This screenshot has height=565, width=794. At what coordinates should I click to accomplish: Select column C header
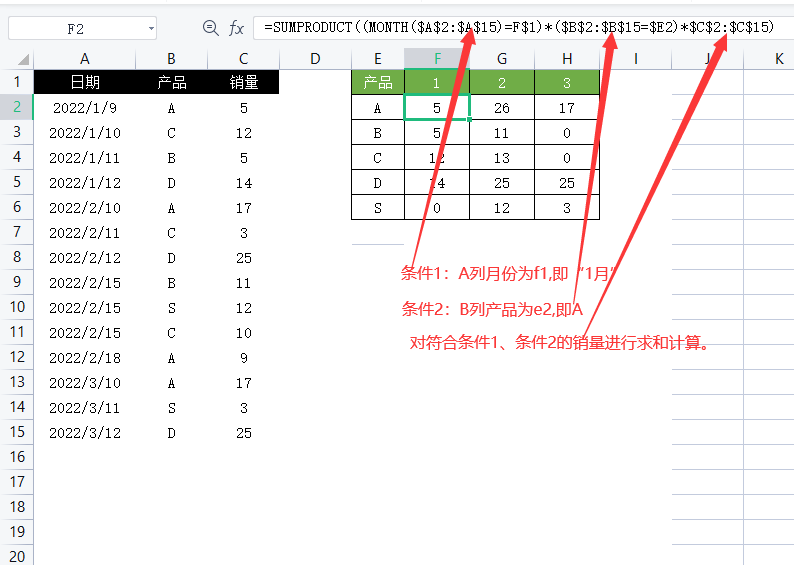click(x=244, y=59)
